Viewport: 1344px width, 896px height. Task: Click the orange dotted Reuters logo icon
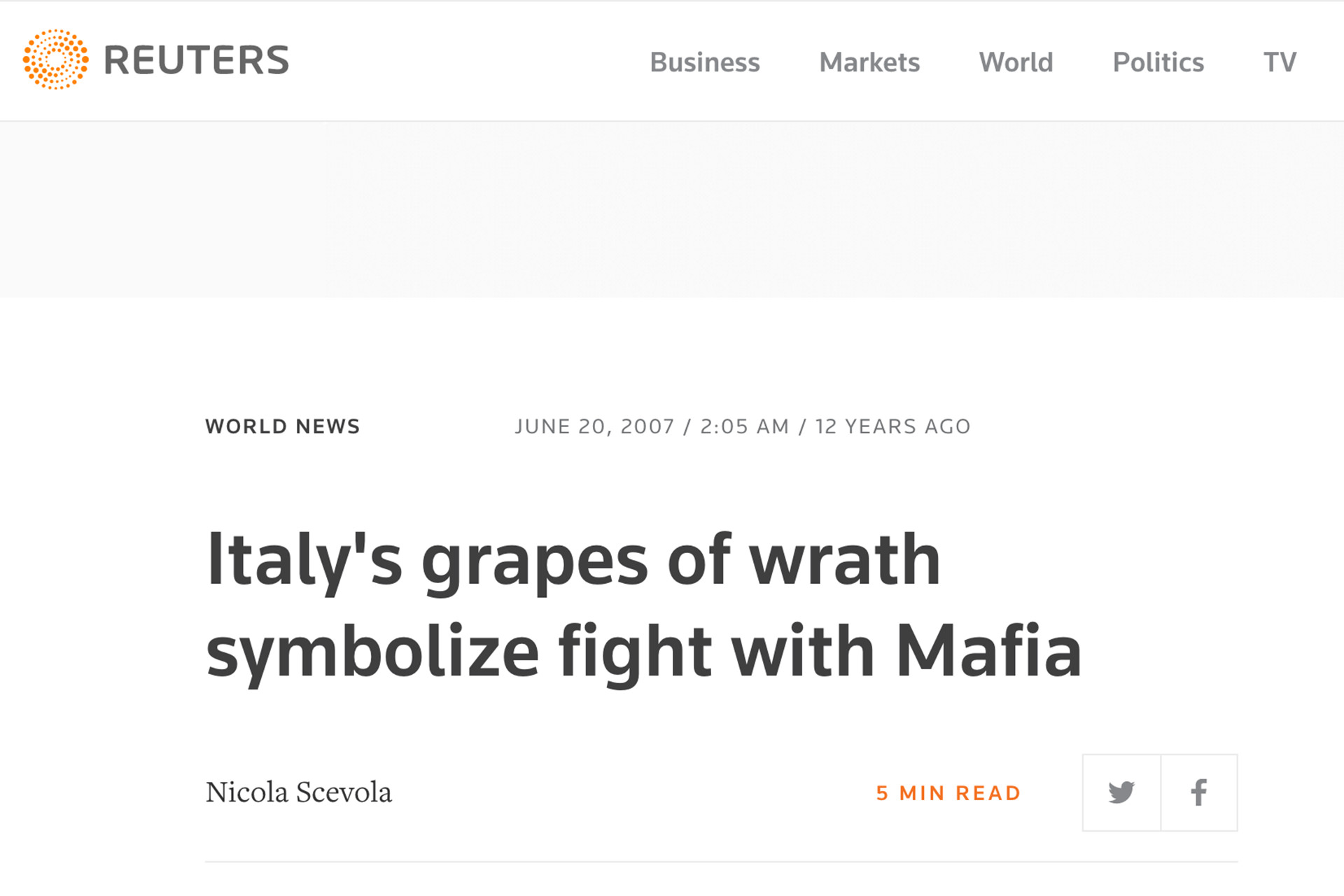56,59
